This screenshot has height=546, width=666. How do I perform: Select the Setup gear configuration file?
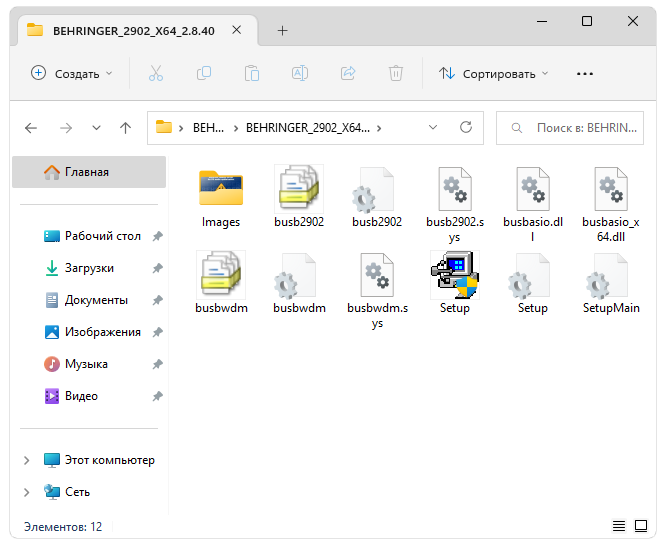[x=533, y=284]
